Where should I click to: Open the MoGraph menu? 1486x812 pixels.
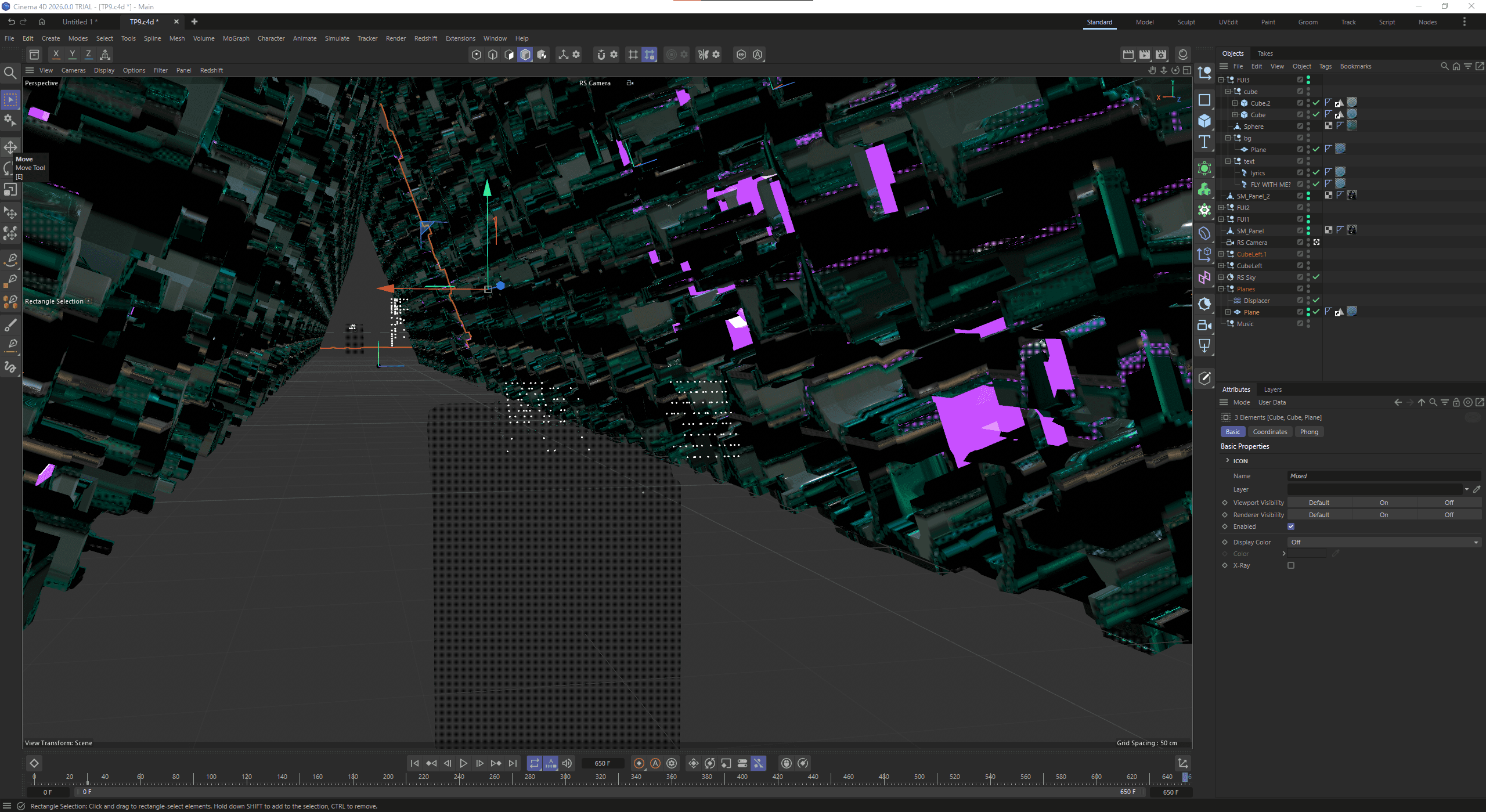coord(236,38)
